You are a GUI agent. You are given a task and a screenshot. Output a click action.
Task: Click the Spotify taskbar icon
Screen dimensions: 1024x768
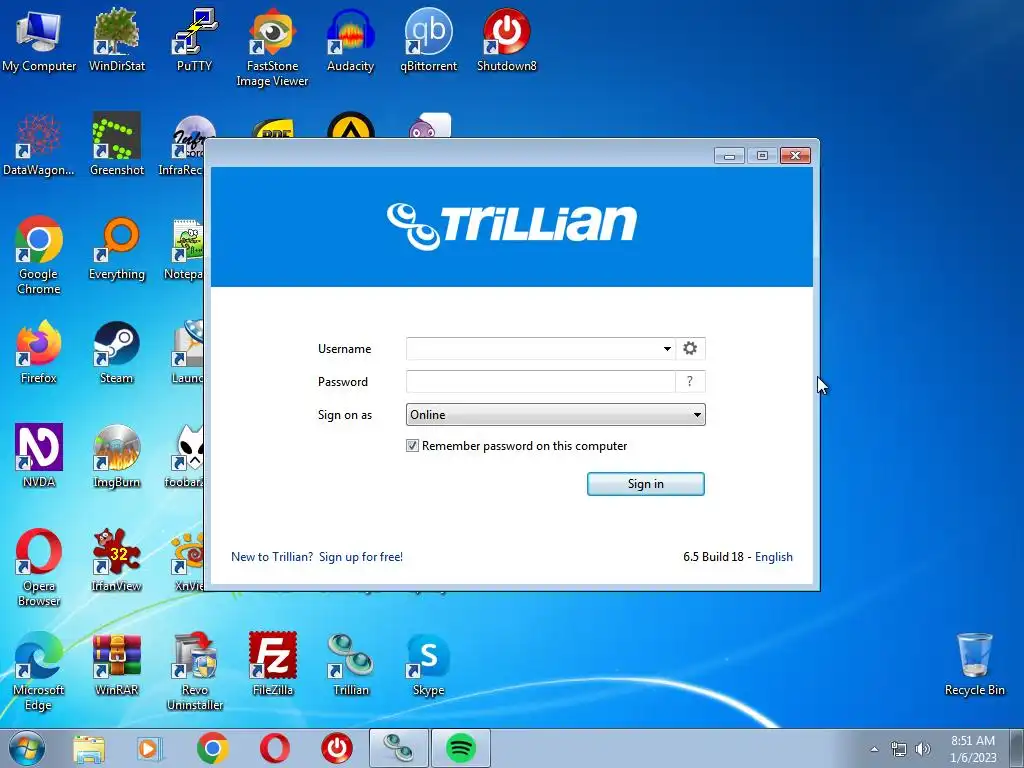(x=460, y=748)
